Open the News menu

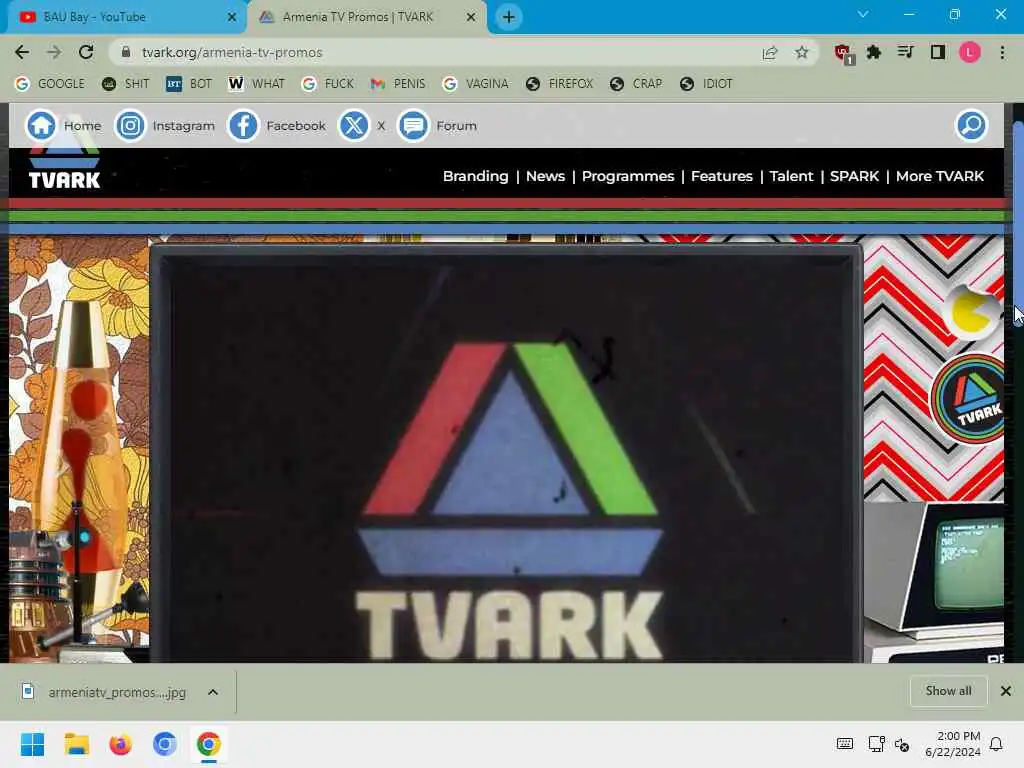[x=545, y=176]
